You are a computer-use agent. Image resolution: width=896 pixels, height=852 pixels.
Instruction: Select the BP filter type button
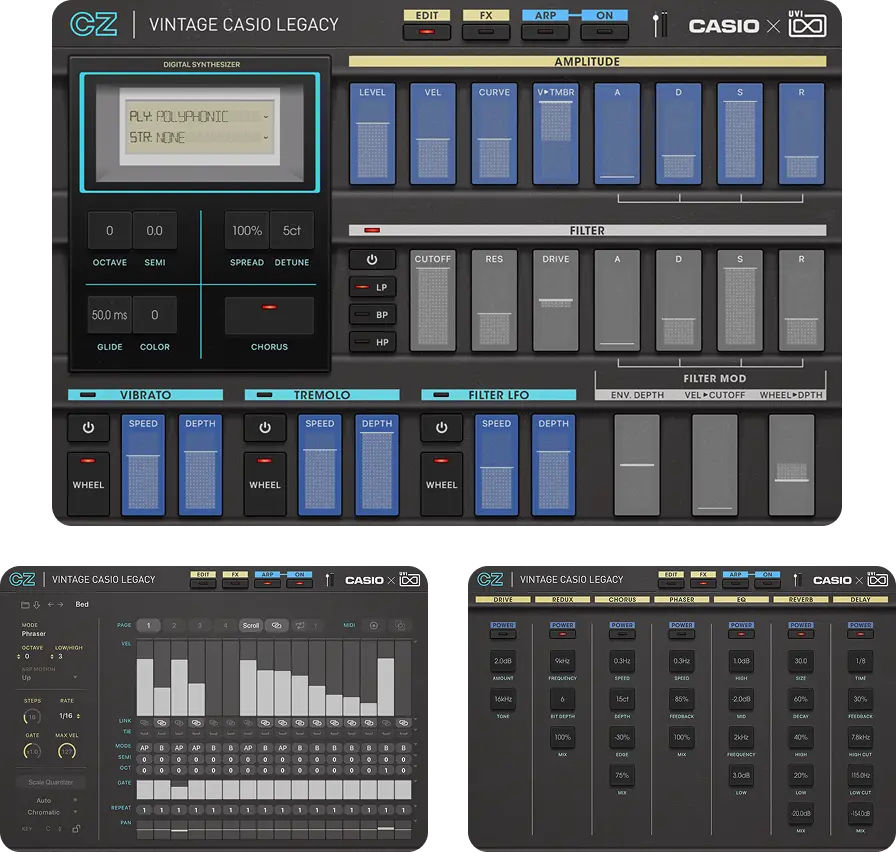[x=372, y=314]
